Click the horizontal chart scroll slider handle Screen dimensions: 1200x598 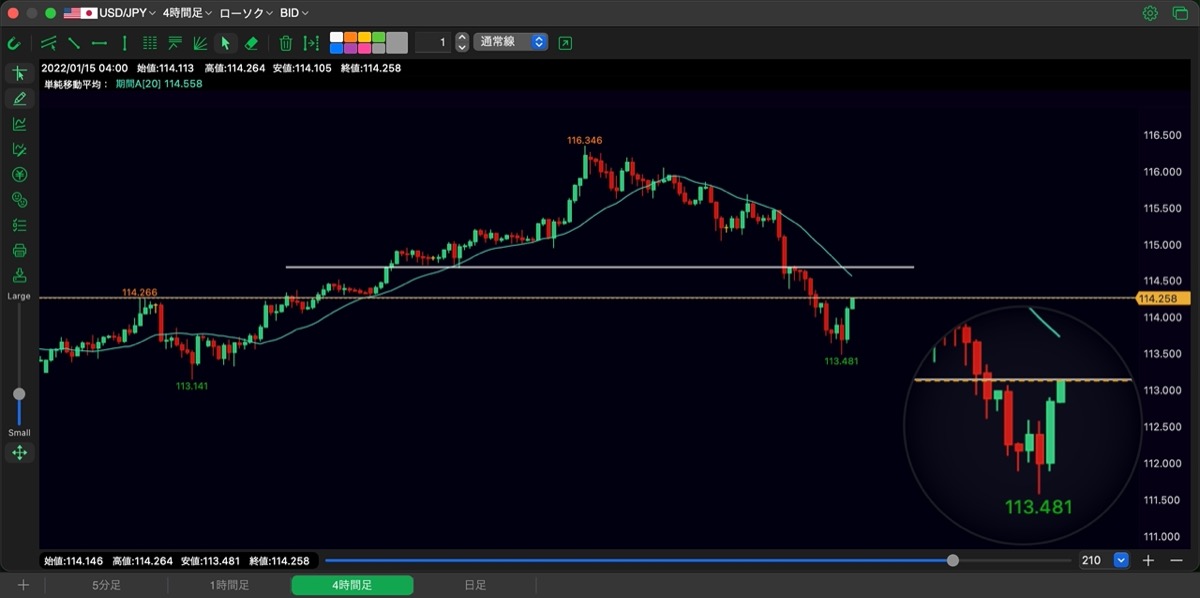coord(952,561)
